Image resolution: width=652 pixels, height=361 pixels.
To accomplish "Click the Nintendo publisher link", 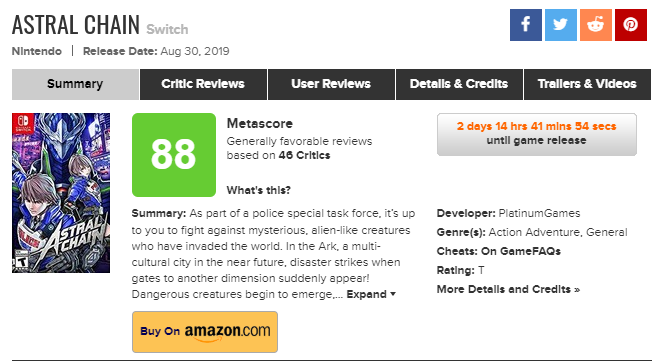I will pos(37,52).
